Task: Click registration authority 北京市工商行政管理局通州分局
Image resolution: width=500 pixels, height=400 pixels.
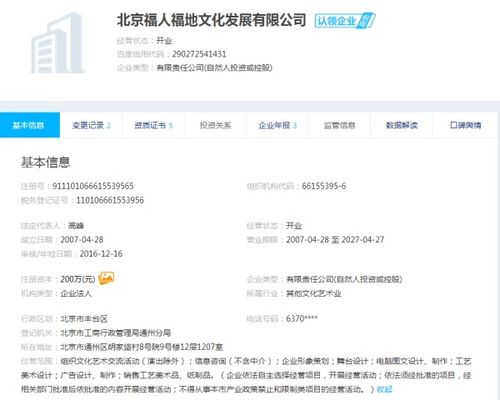Action: tap(115, 333)
